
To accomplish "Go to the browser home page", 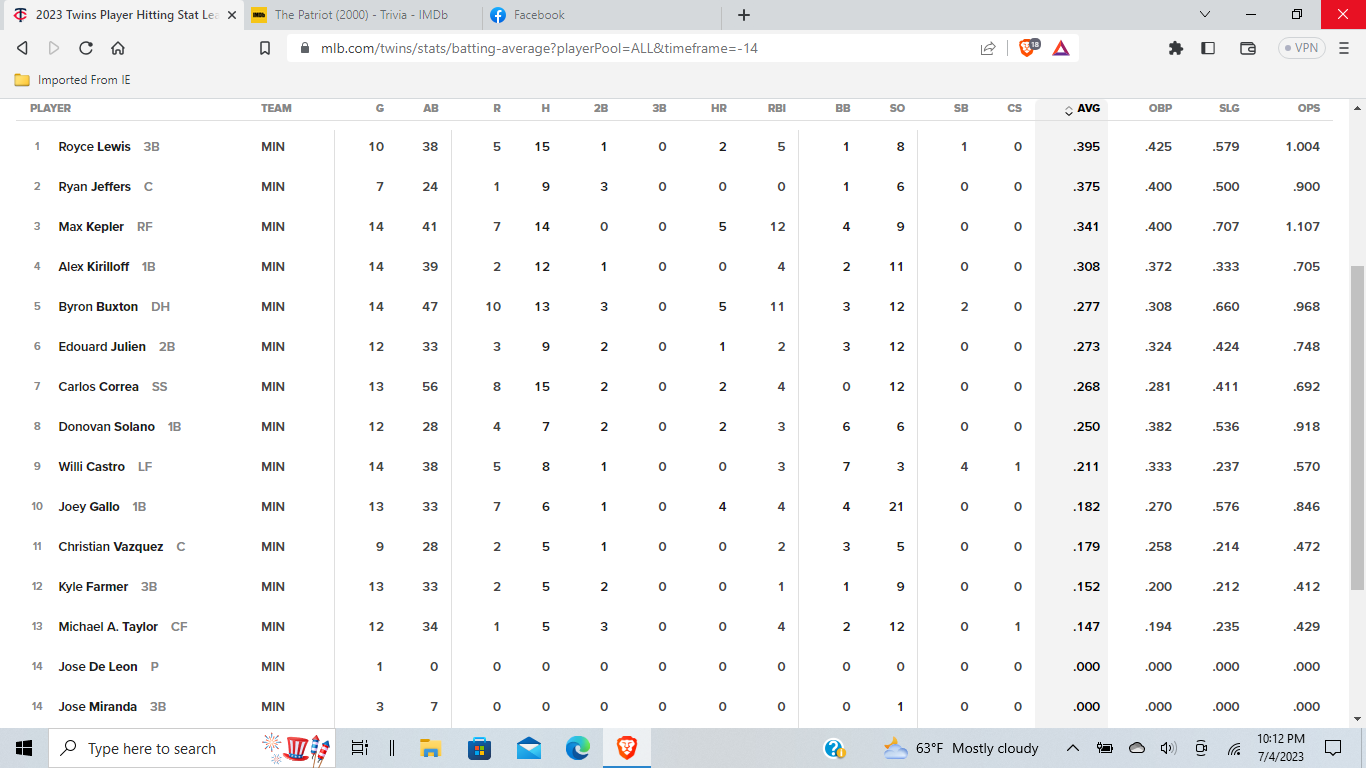I will 118,48.
